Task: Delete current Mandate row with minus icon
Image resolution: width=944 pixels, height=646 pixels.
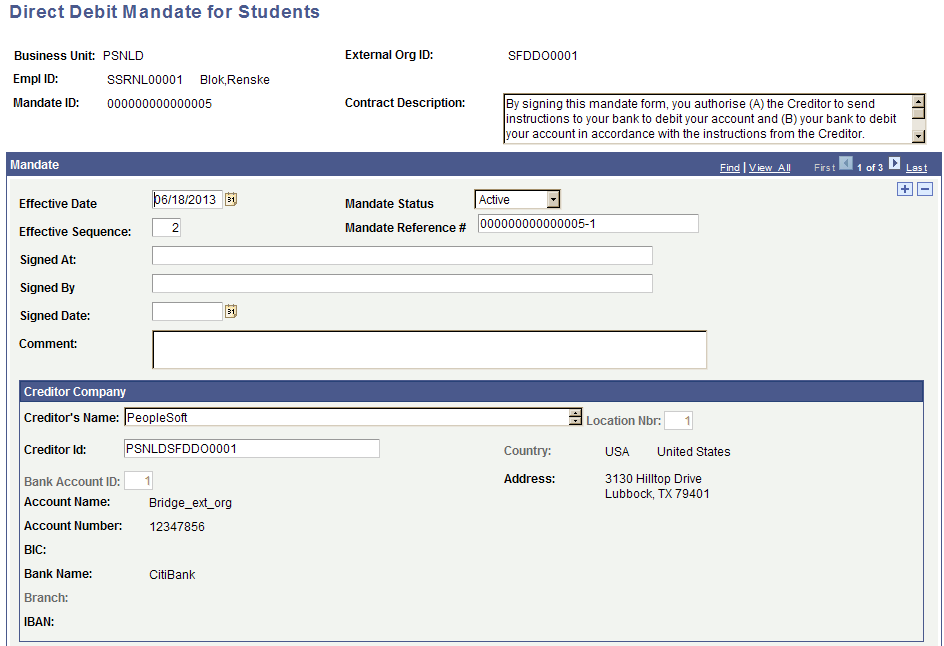Action: (923, 188)
